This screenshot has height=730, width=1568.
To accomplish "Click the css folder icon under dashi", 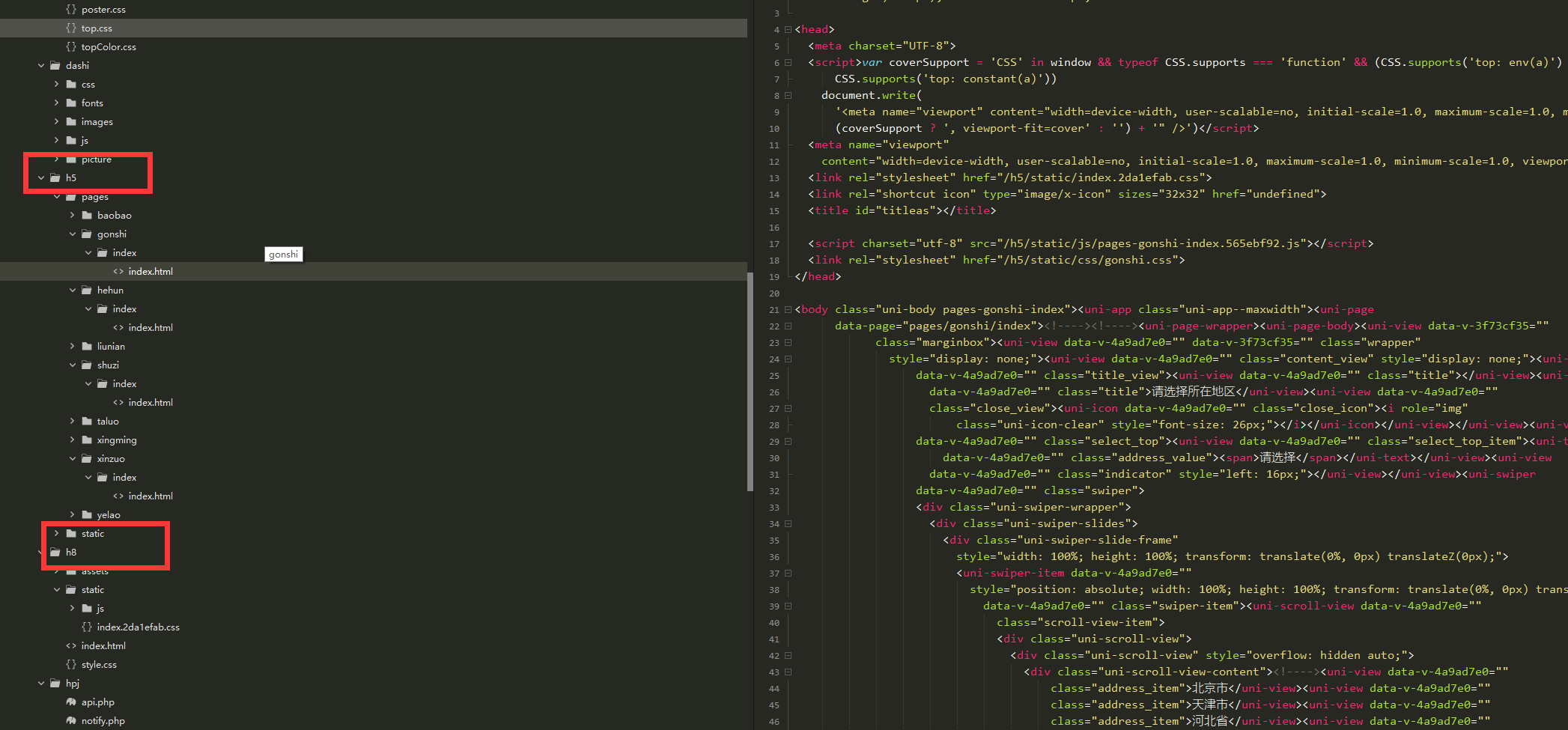I will tap(71, 85).
